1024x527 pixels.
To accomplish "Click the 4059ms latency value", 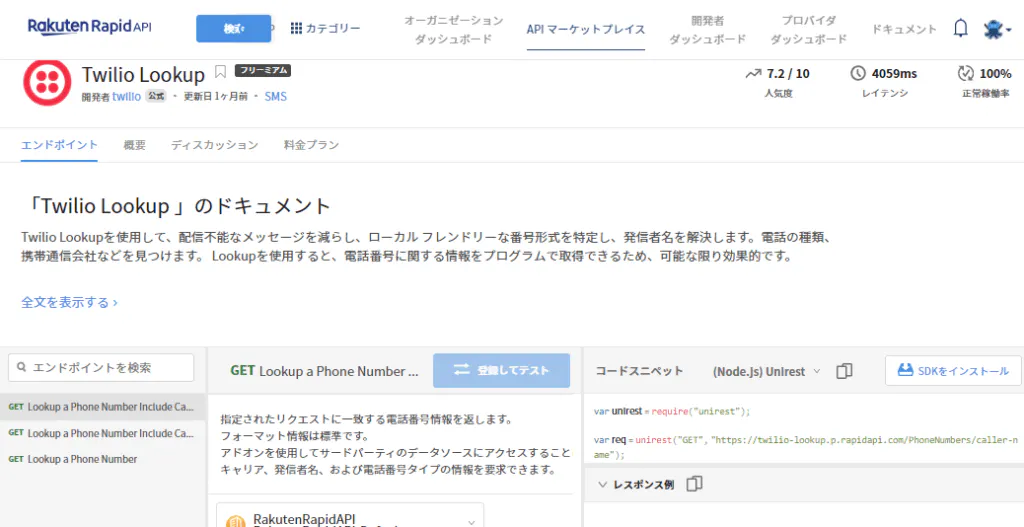I will (894, 73).
